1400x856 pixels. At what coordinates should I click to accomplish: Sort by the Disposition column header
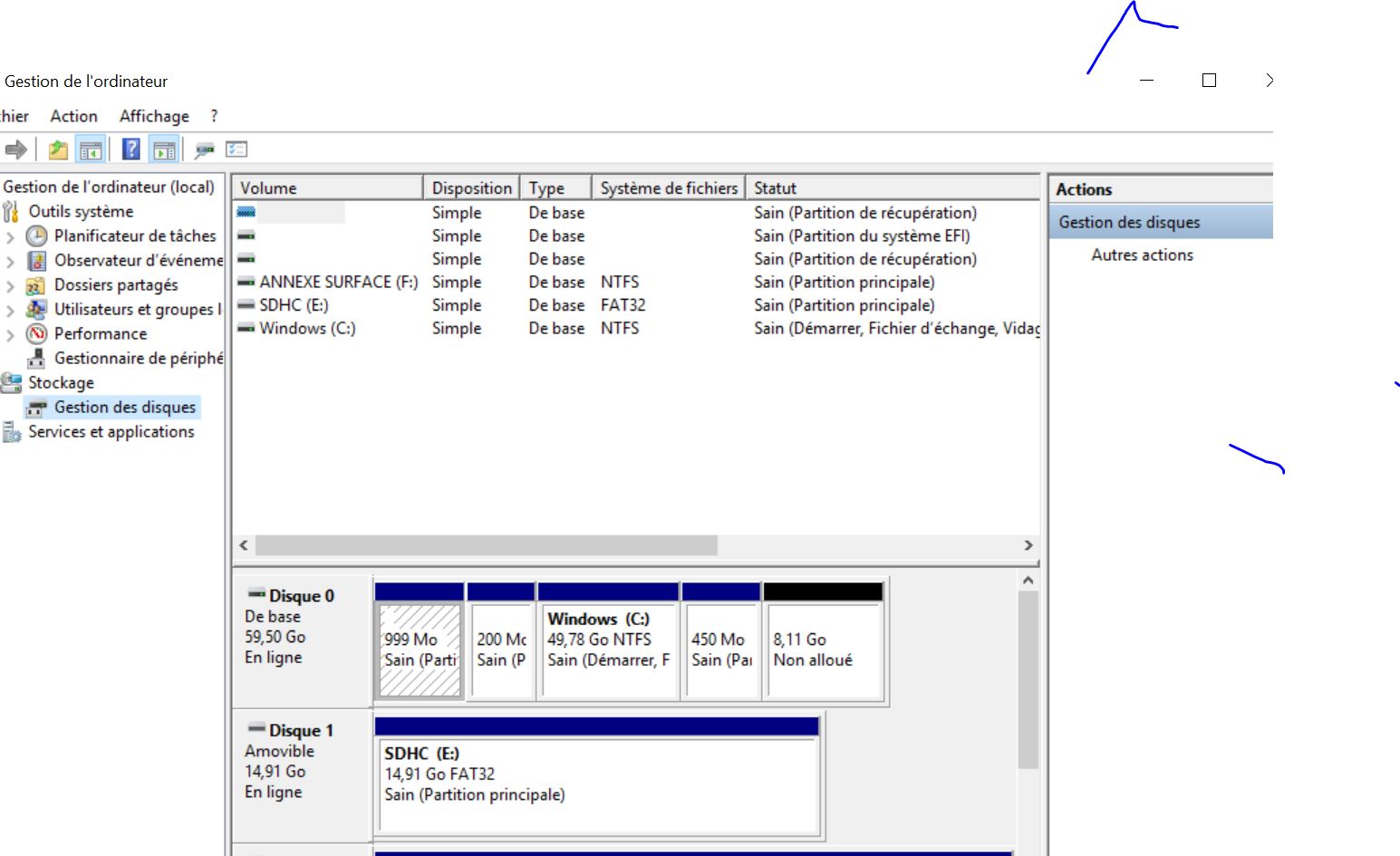(x=472, y=188)
